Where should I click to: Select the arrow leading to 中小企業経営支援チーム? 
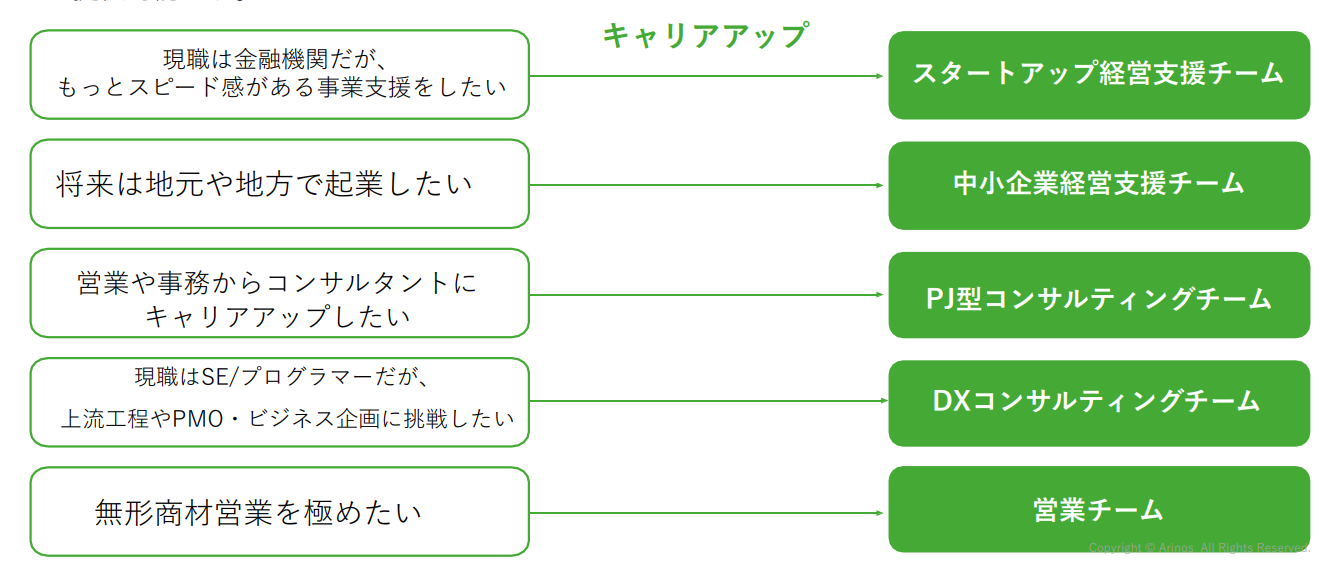tap(707, 185)
